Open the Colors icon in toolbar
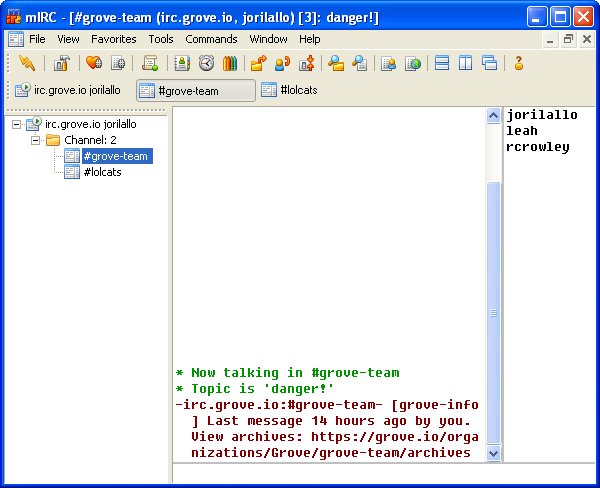 point(230,63)
